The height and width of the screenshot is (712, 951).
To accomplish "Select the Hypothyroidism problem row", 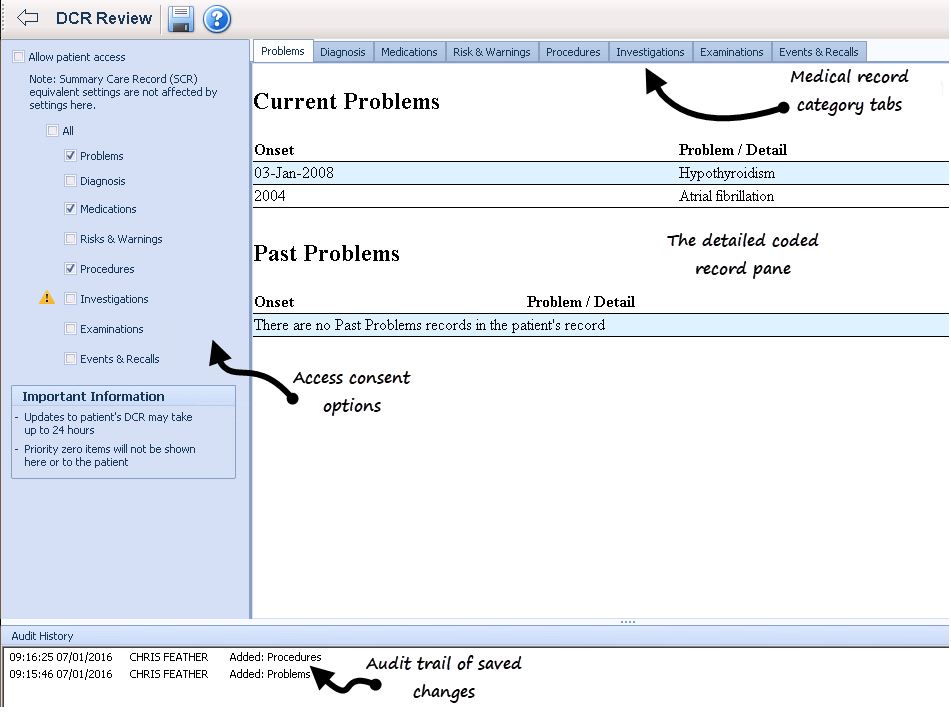I will (600, 173).
